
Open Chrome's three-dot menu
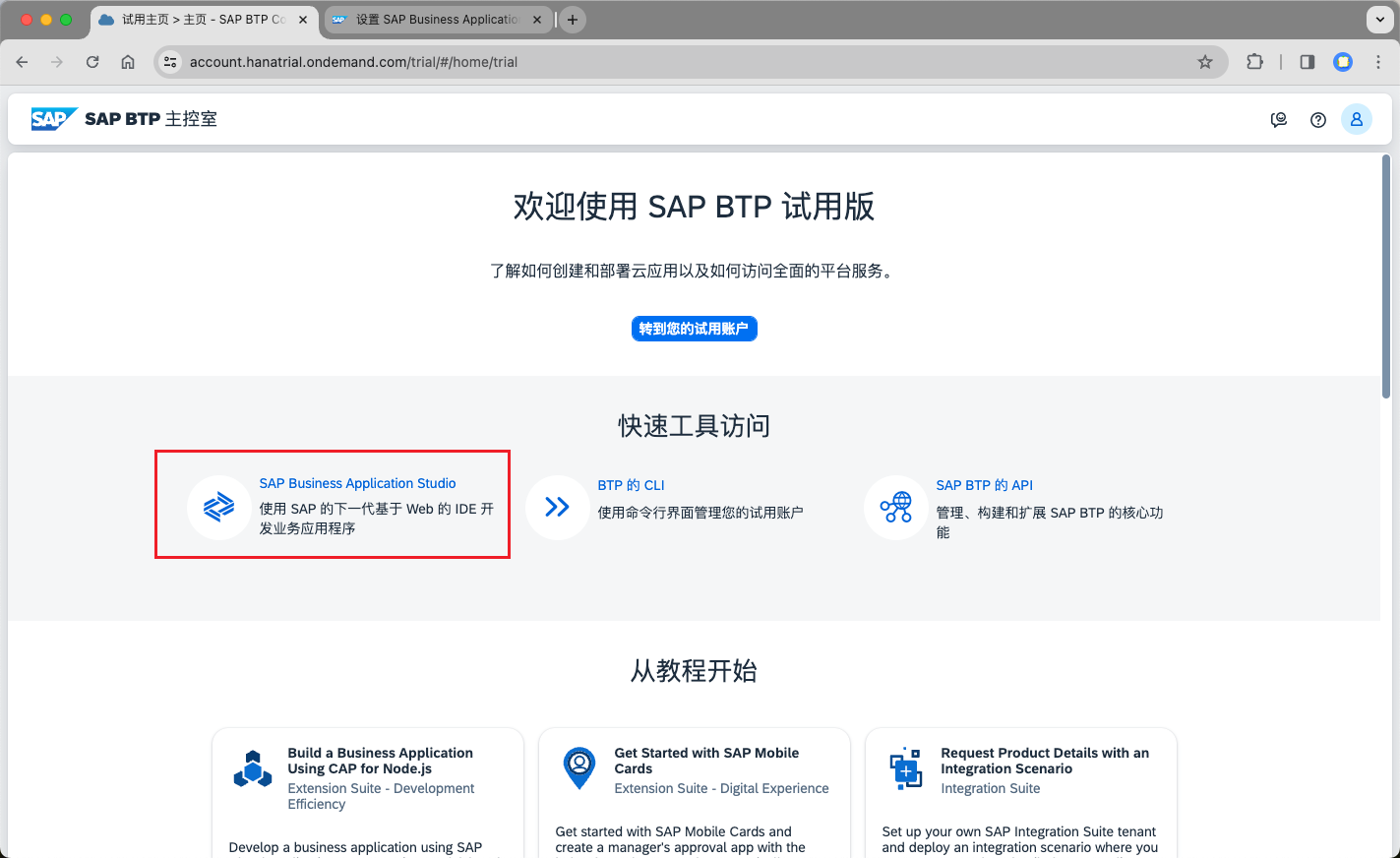coord(1378,62)
